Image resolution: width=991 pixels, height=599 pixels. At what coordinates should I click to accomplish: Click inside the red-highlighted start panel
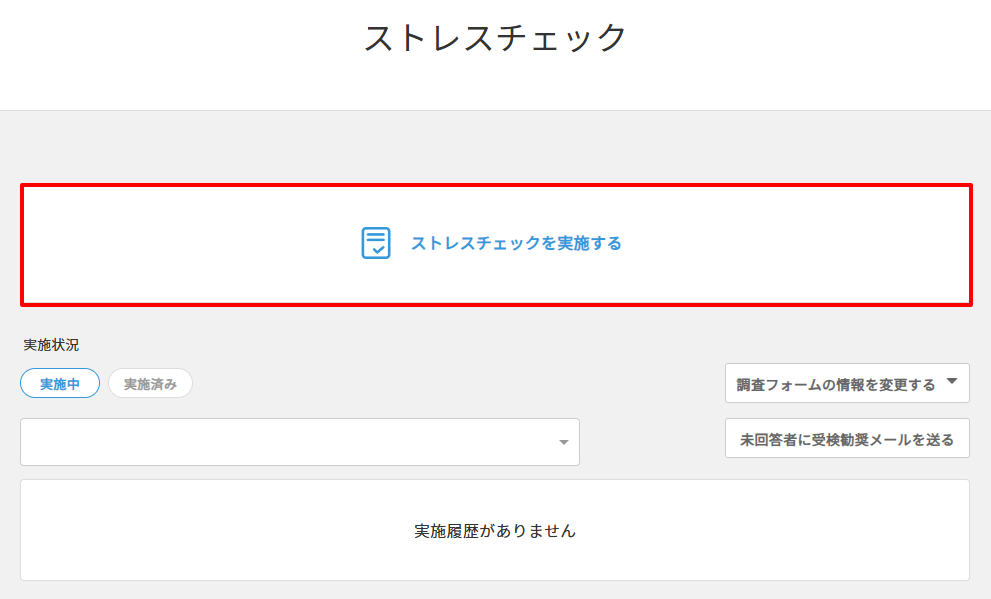tap(495, 242)
